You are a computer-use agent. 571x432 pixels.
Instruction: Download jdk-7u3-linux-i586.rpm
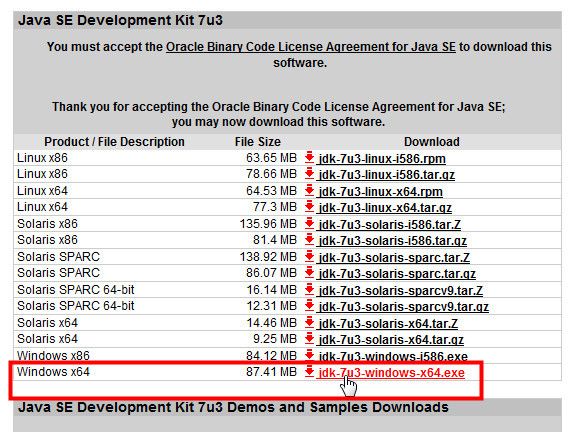pyautogui.click(x=382, y=158)
